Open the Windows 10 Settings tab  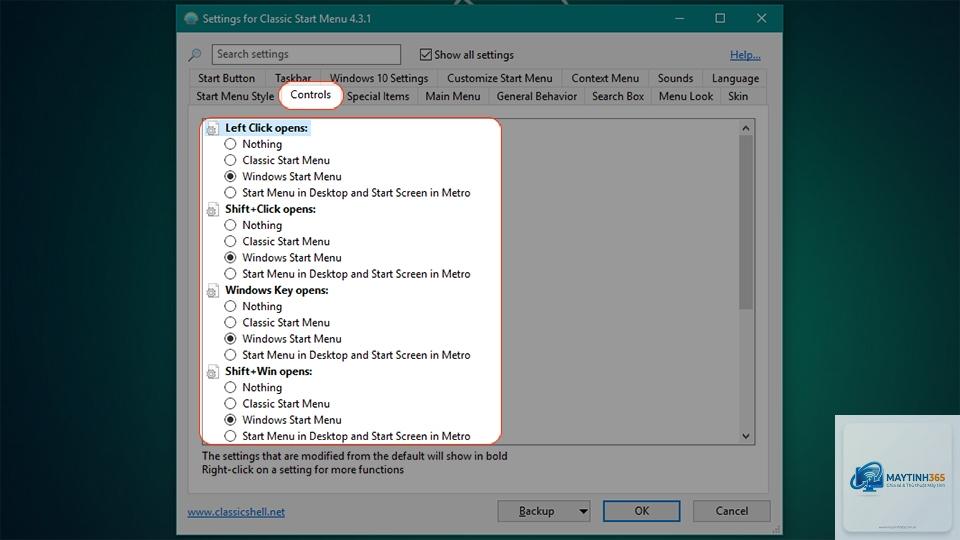[x=379, y=78]
